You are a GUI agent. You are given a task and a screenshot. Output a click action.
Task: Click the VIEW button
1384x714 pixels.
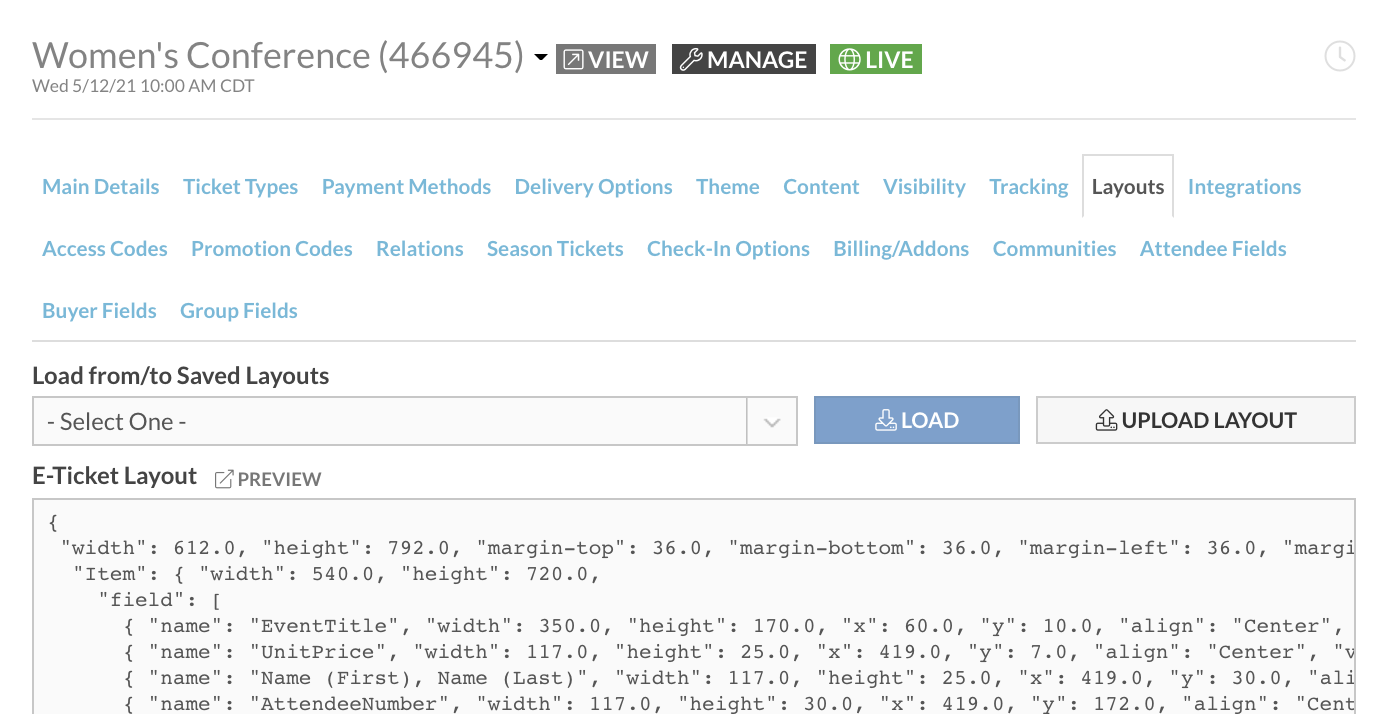[x=606, y=59]
